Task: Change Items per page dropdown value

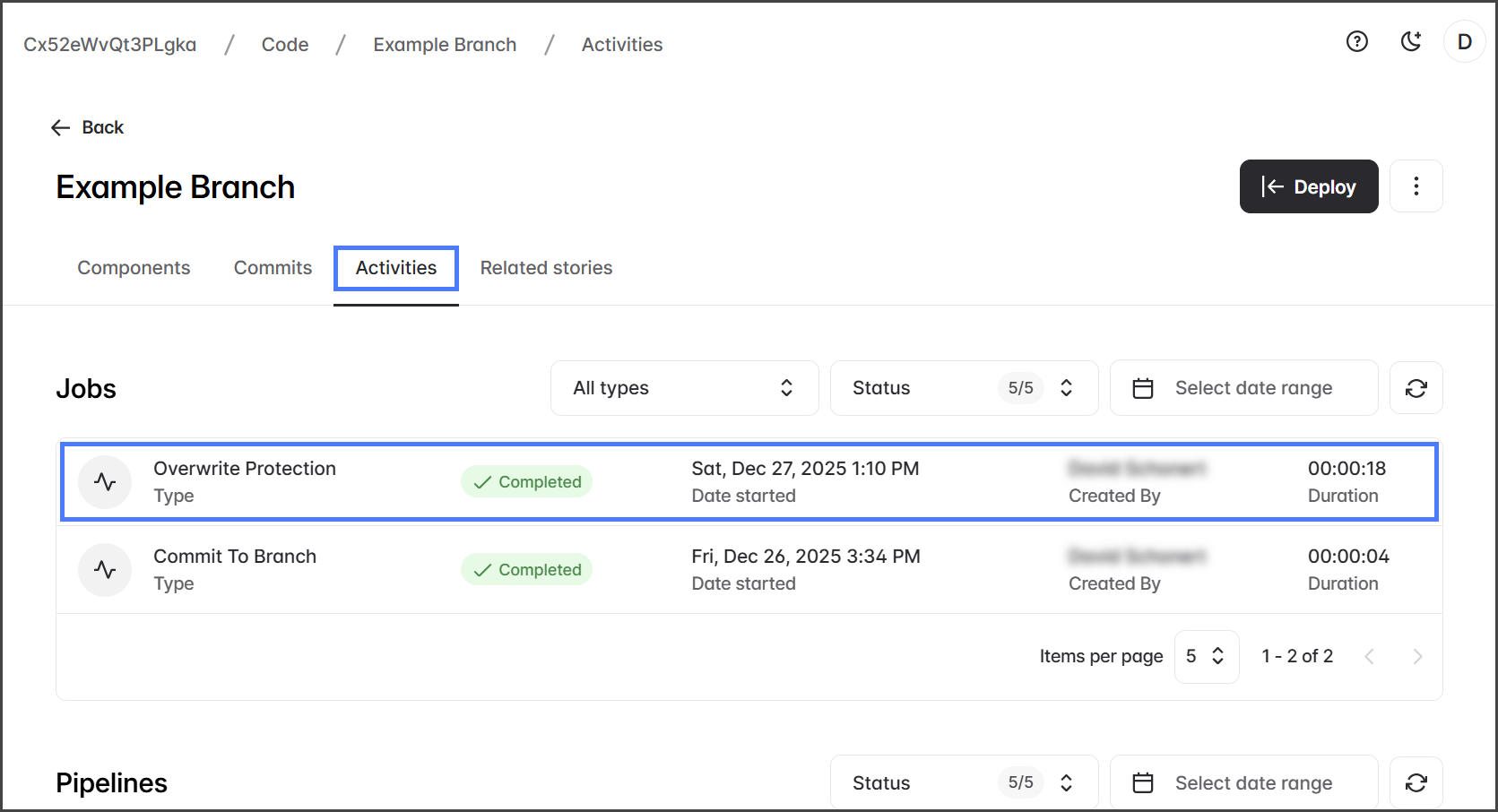Action: click(x=1206, y=657)
